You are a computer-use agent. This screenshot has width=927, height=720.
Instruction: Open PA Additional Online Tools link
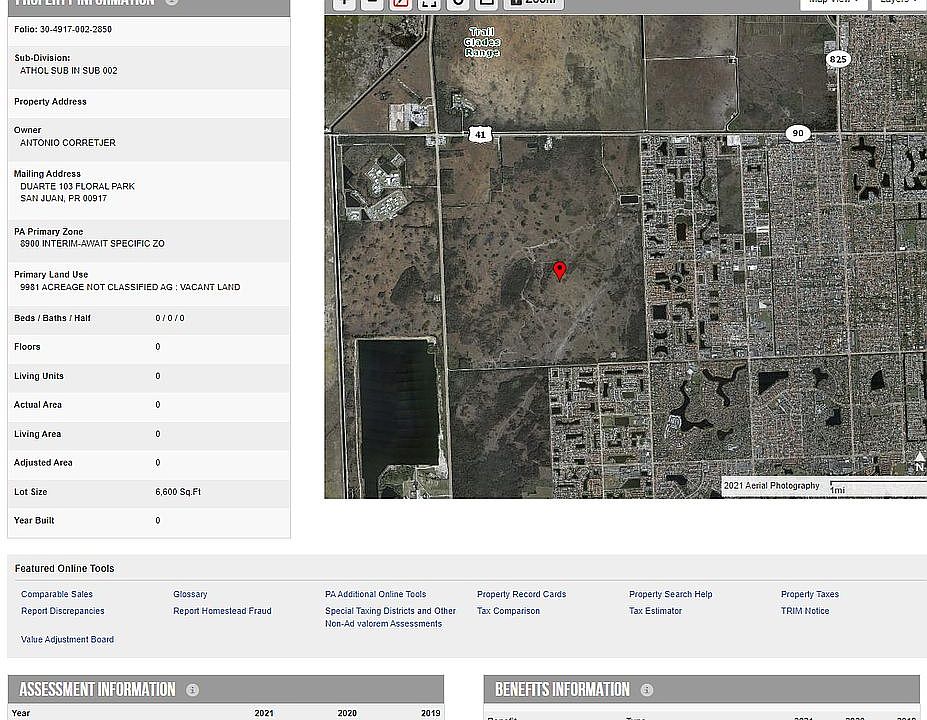375,594
